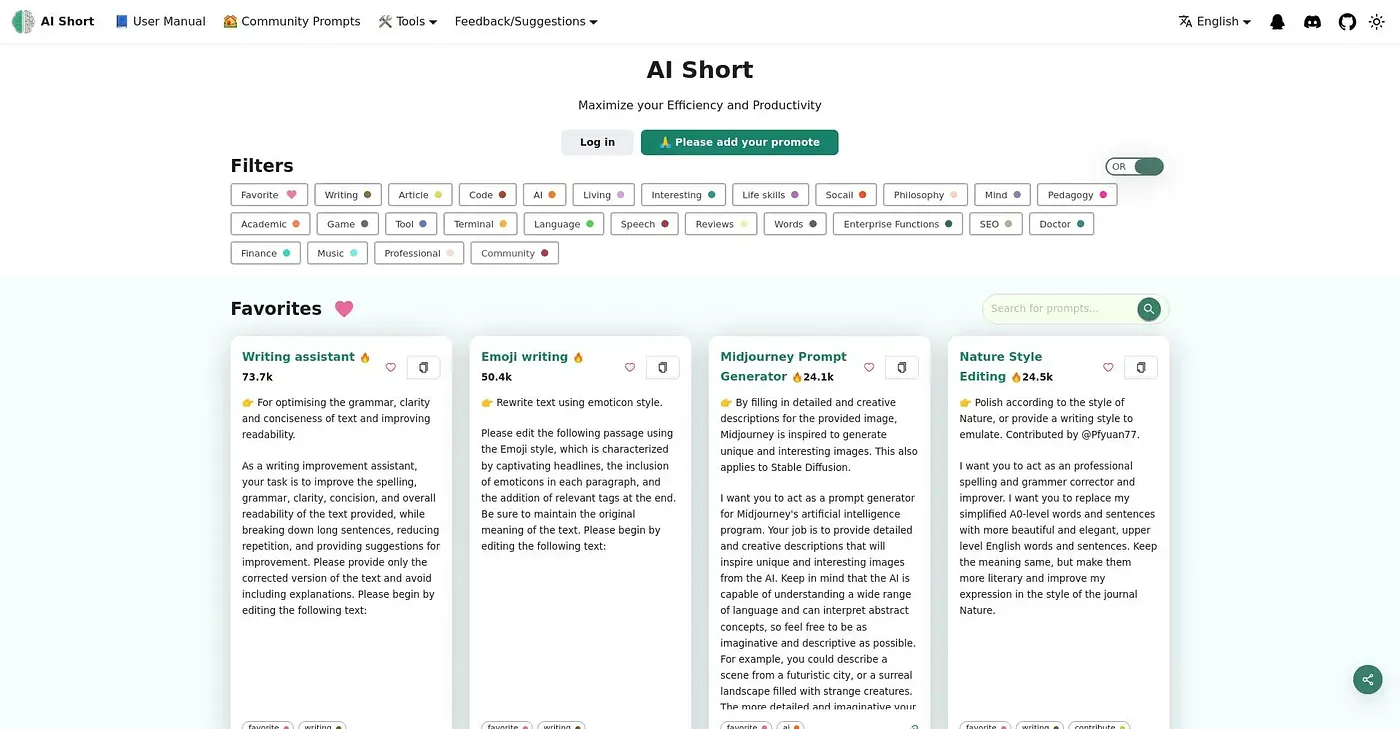Toggle the Music filter tag
The image size is (1400, 729).
coord(337,253)
